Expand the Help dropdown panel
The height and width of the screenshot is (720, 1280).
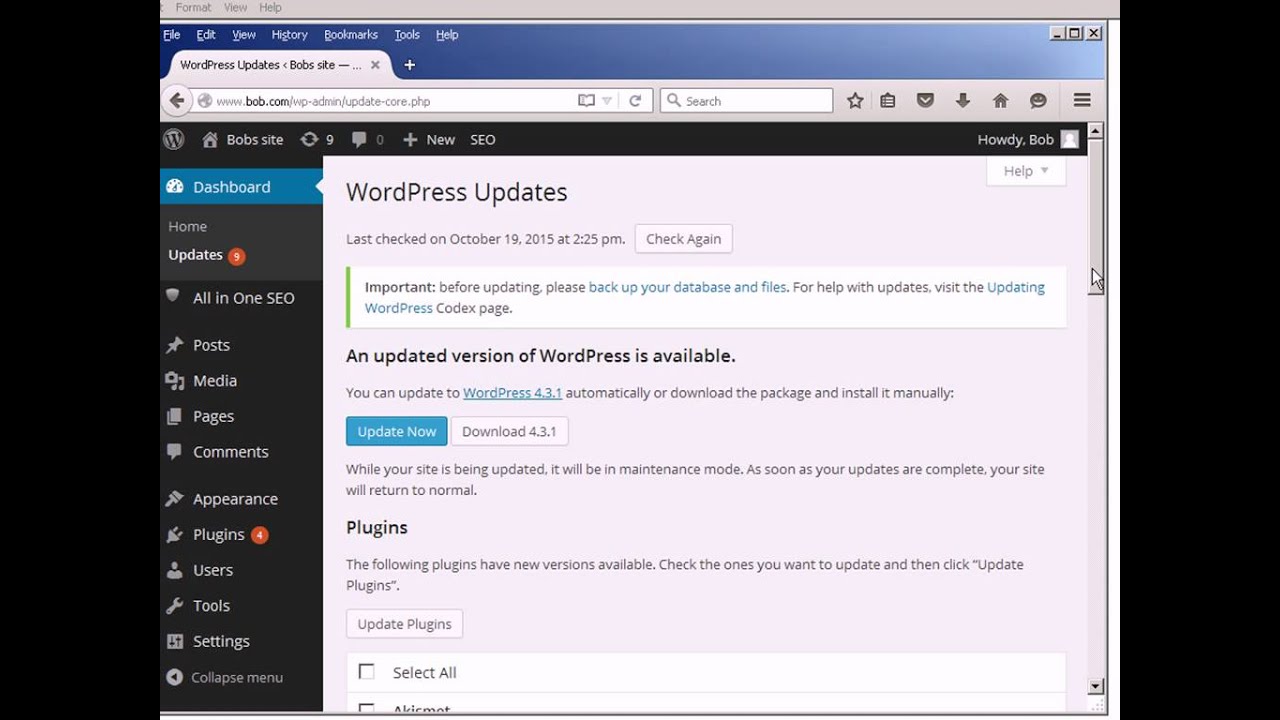pos(1026,171)
